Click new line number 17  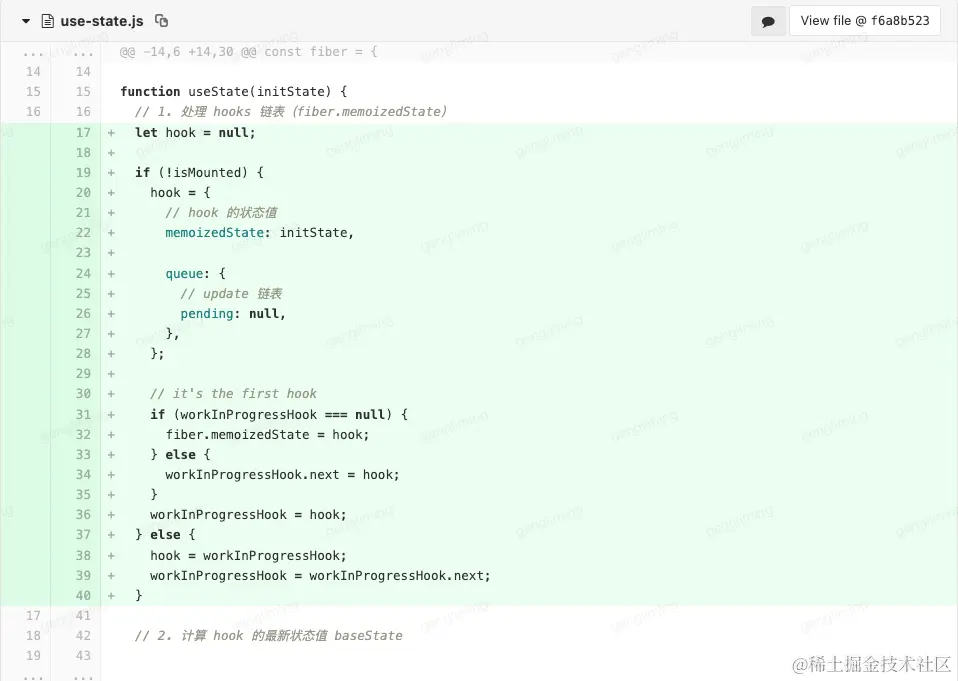pos(83,133)
